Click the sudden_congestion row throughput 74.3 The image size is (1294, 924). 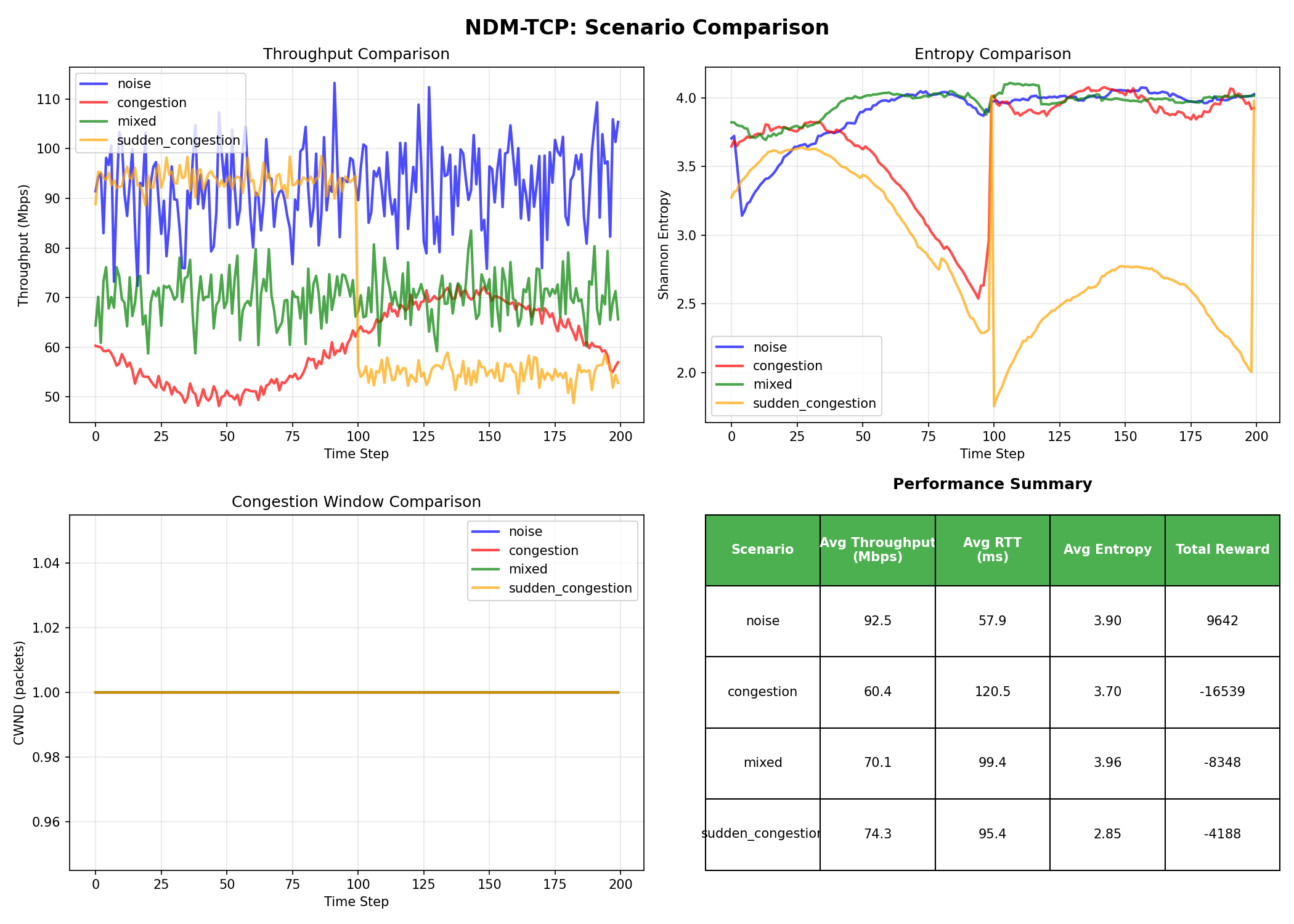[x=877, y=834]
